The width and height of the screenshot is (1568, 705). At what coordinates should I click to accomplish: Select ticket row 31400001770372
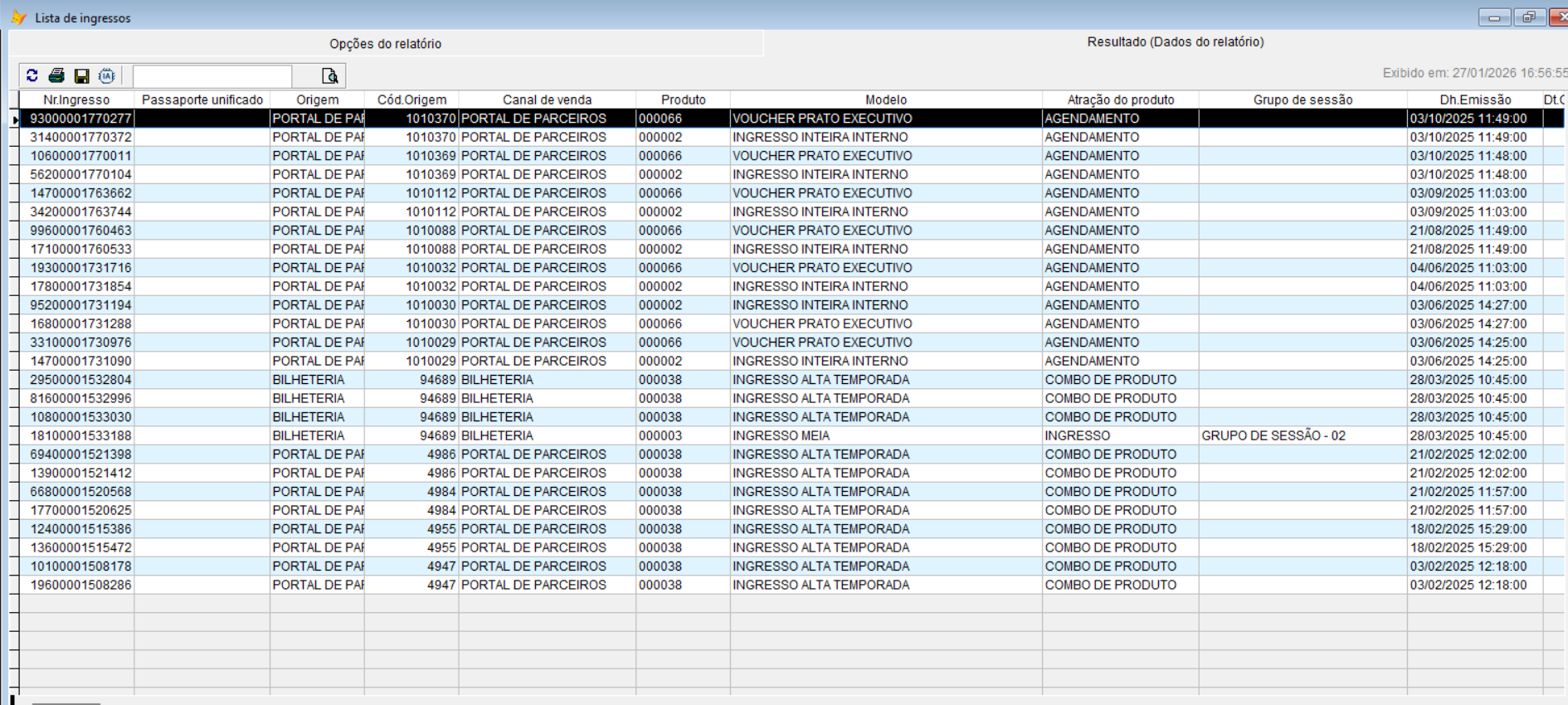click(80, 137)
